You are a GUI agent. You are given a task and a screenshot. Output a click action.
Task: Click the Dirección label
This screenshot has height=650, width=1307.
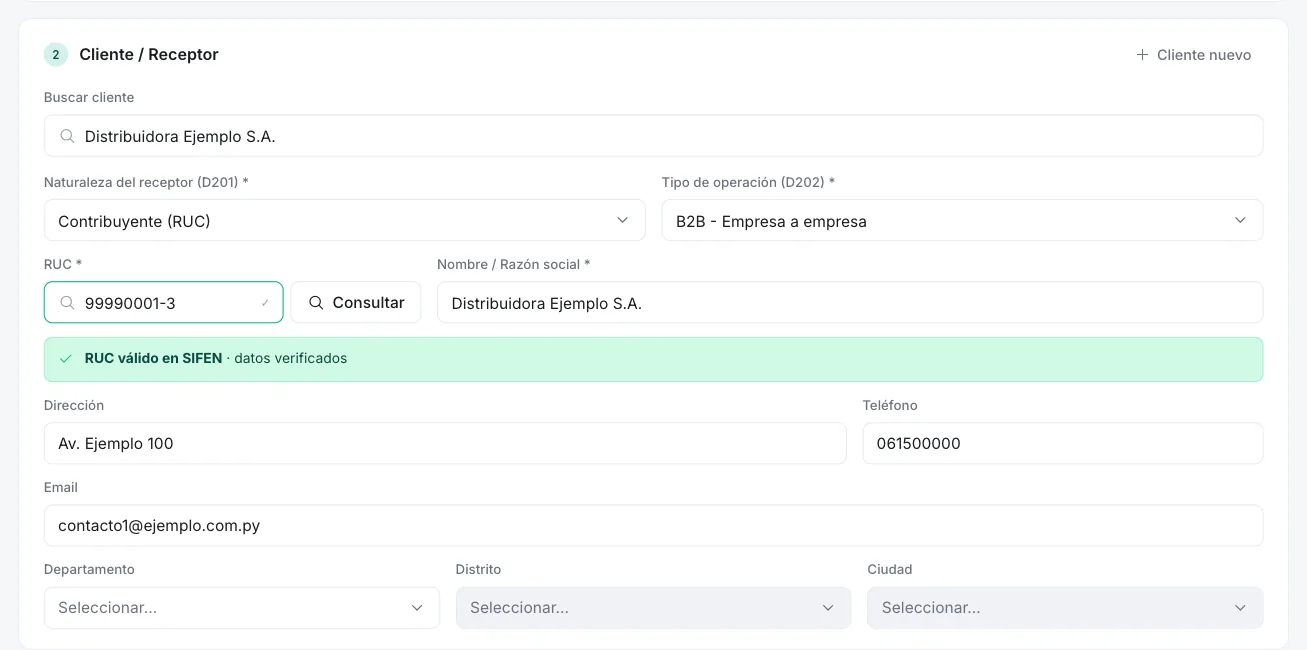pyautogui.click(x=74, y=405)
